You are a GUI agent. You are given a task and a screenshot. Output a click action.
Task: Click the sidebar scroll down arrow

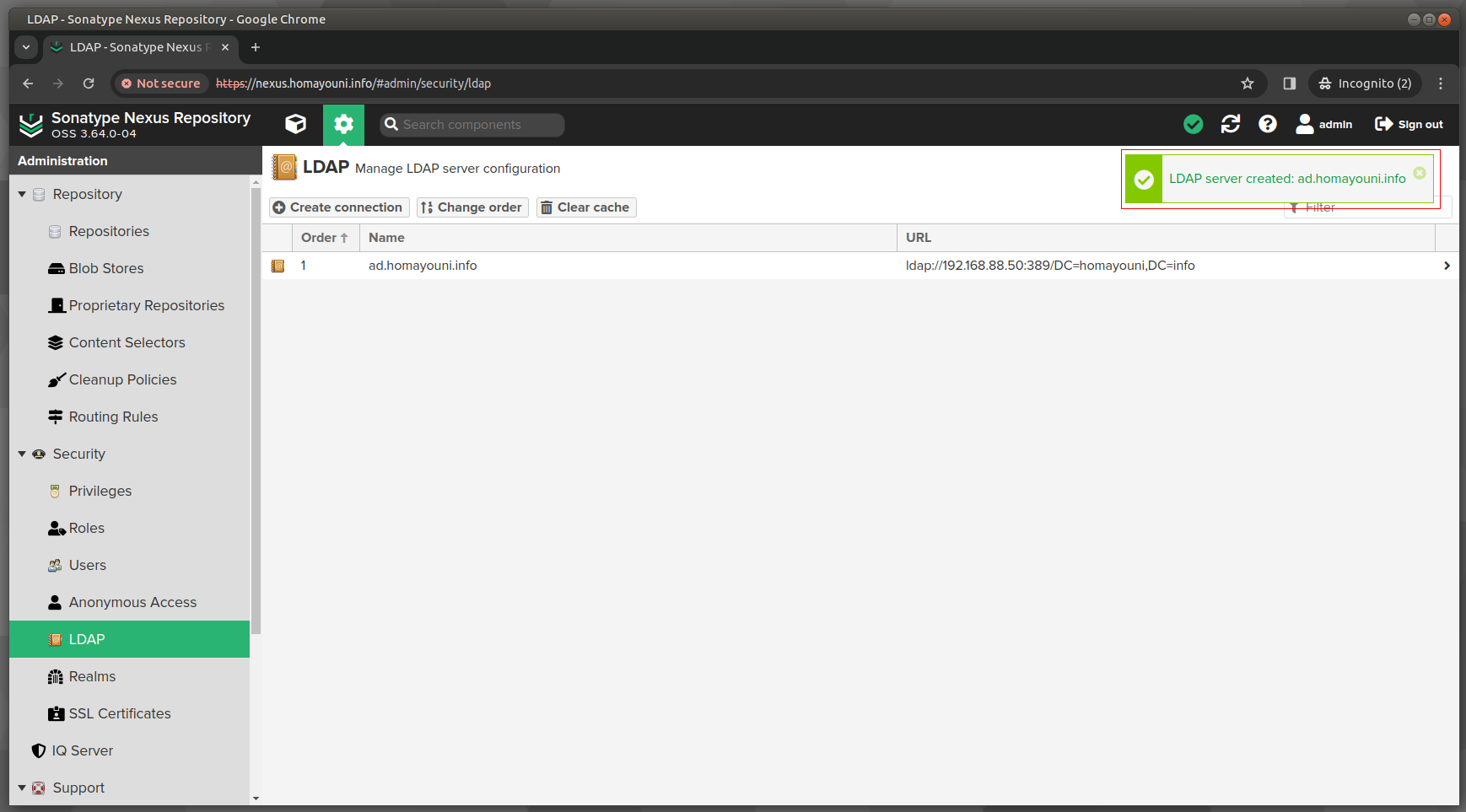256,798
